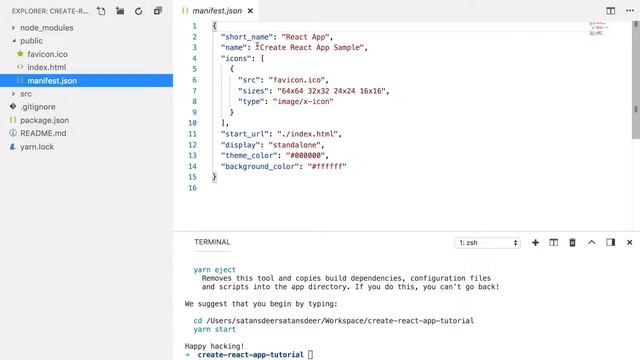Add a new terminal instance

(535, 242)
